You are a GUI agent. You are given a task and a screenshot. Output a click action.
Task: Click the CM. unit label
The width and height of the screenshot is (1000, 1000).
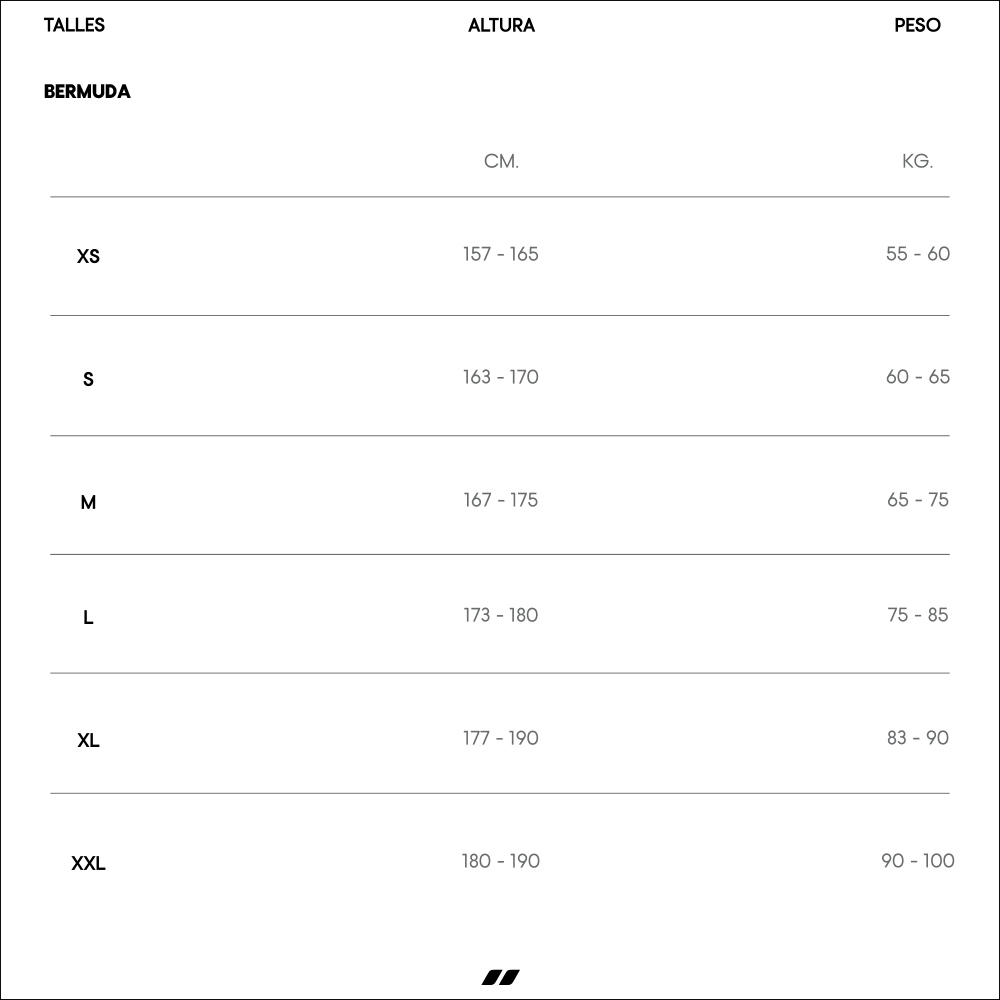501,161
